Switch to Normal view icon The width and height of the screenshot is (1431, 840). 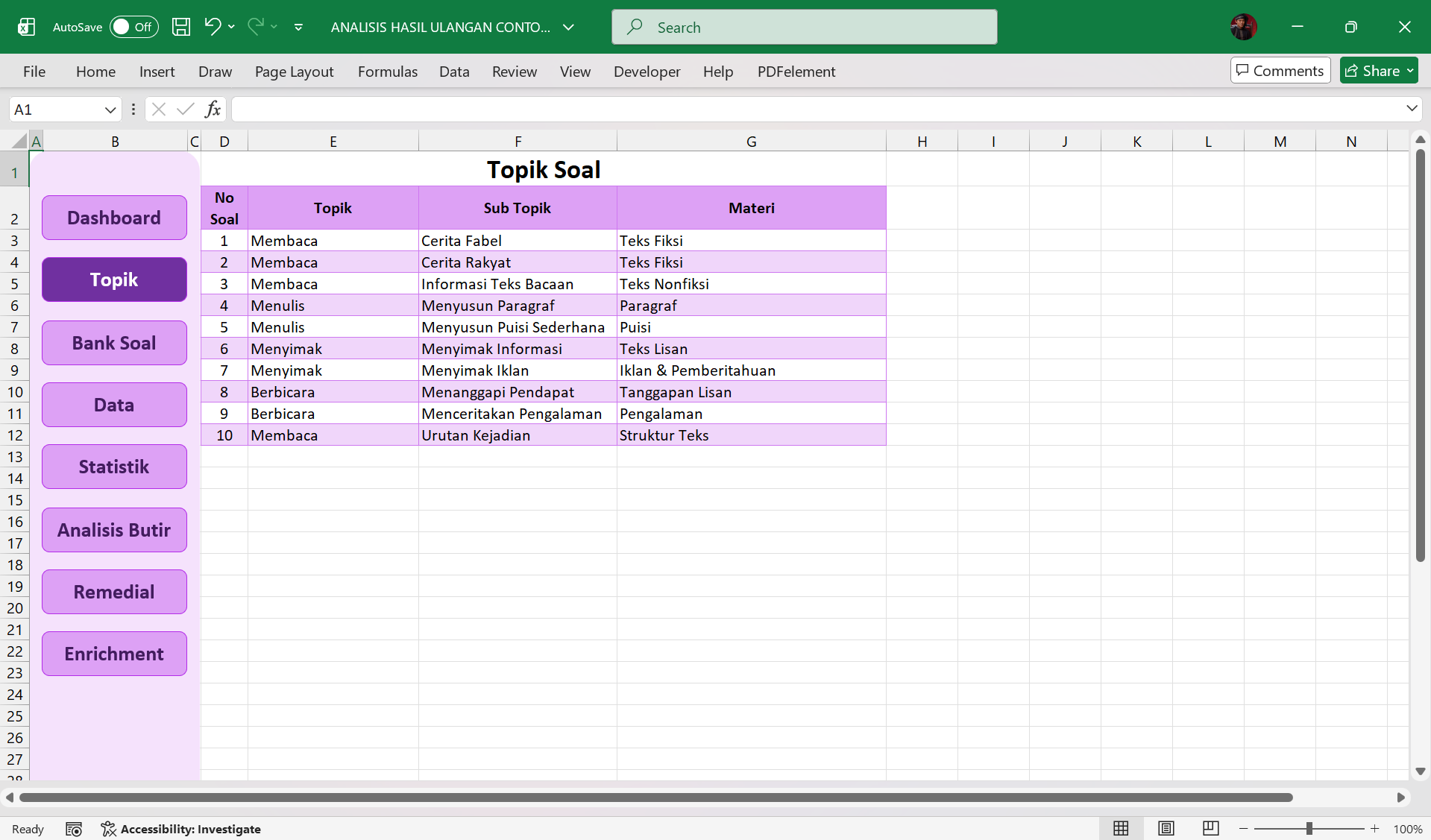(x=1121, y=828)
